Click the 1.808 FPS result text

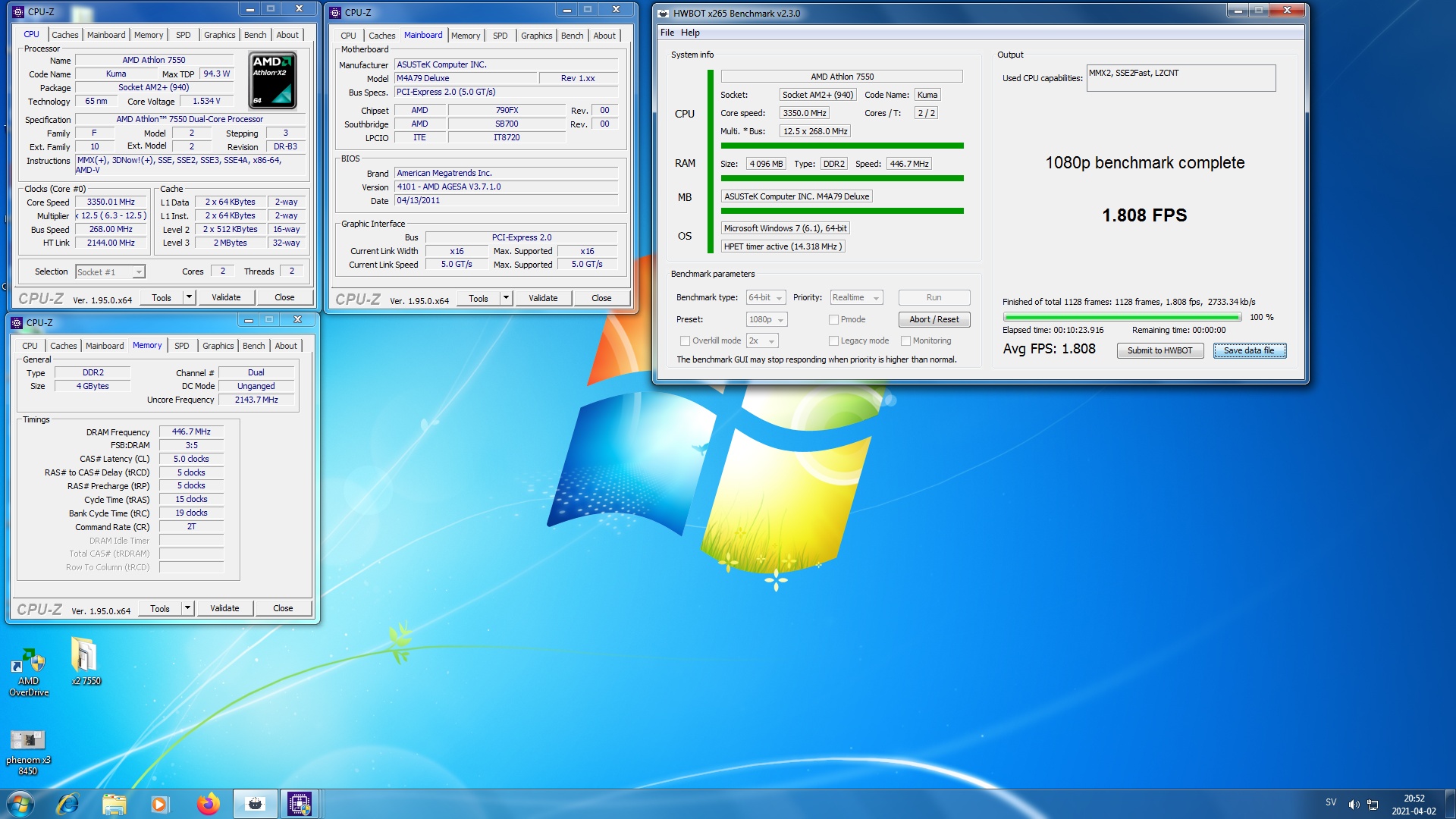(1144, 215)
